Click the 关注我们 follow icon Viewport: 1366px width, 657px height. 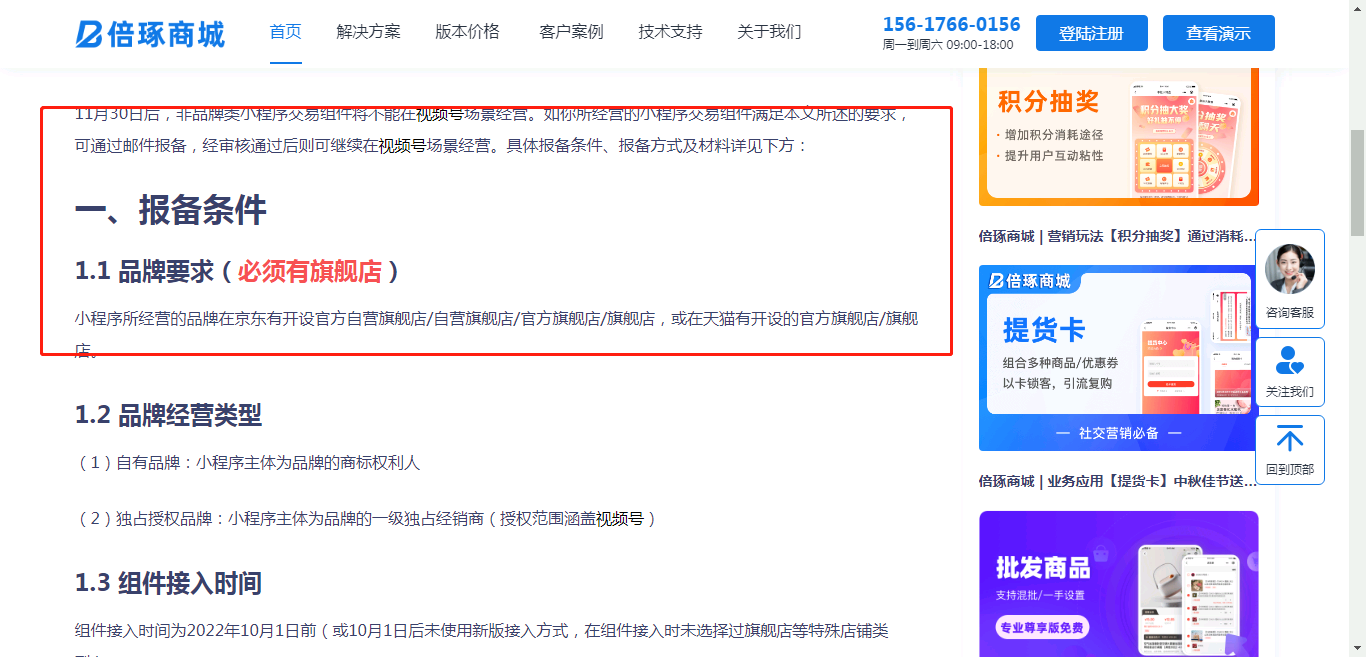pos(1290,359)
